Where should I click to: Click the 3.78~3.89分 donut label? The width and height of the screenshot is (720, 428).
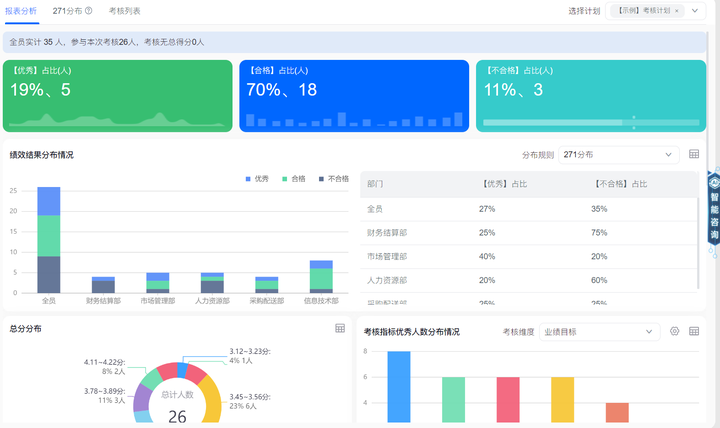[x=104, y=395]
